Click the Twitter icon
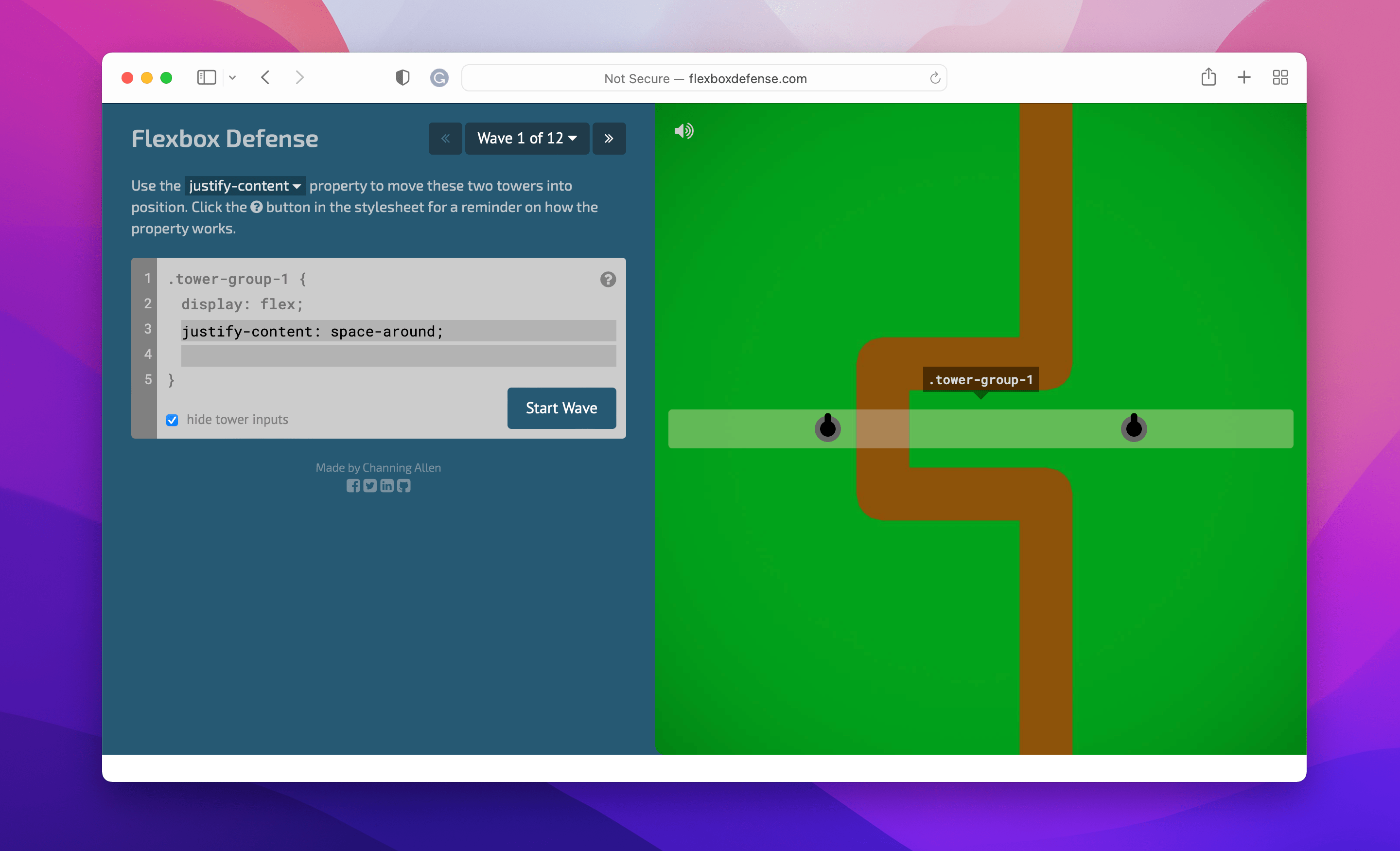 point(370,486)
